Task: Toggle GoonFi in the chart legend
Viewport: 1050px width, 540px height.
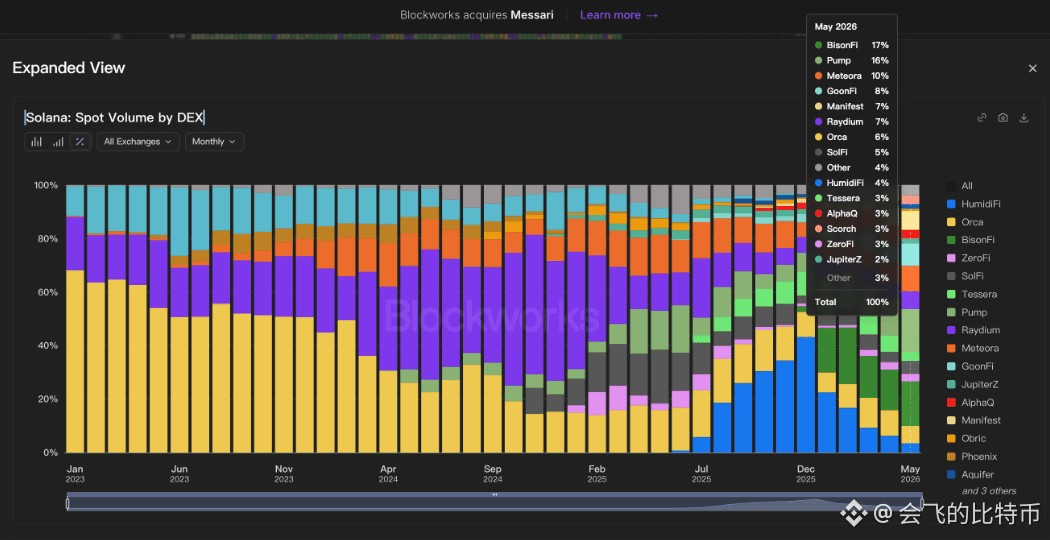Action: (x=970, y=366)
